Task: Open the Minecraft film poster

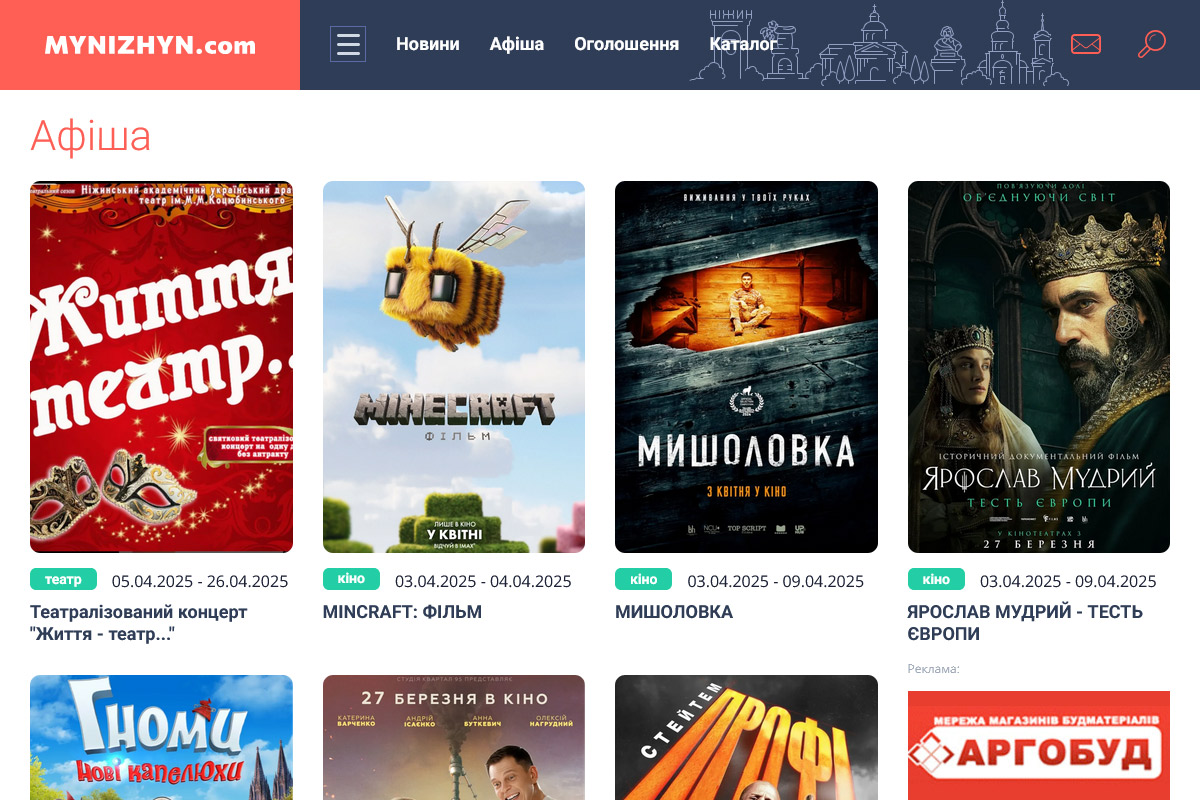Action: 453,366
